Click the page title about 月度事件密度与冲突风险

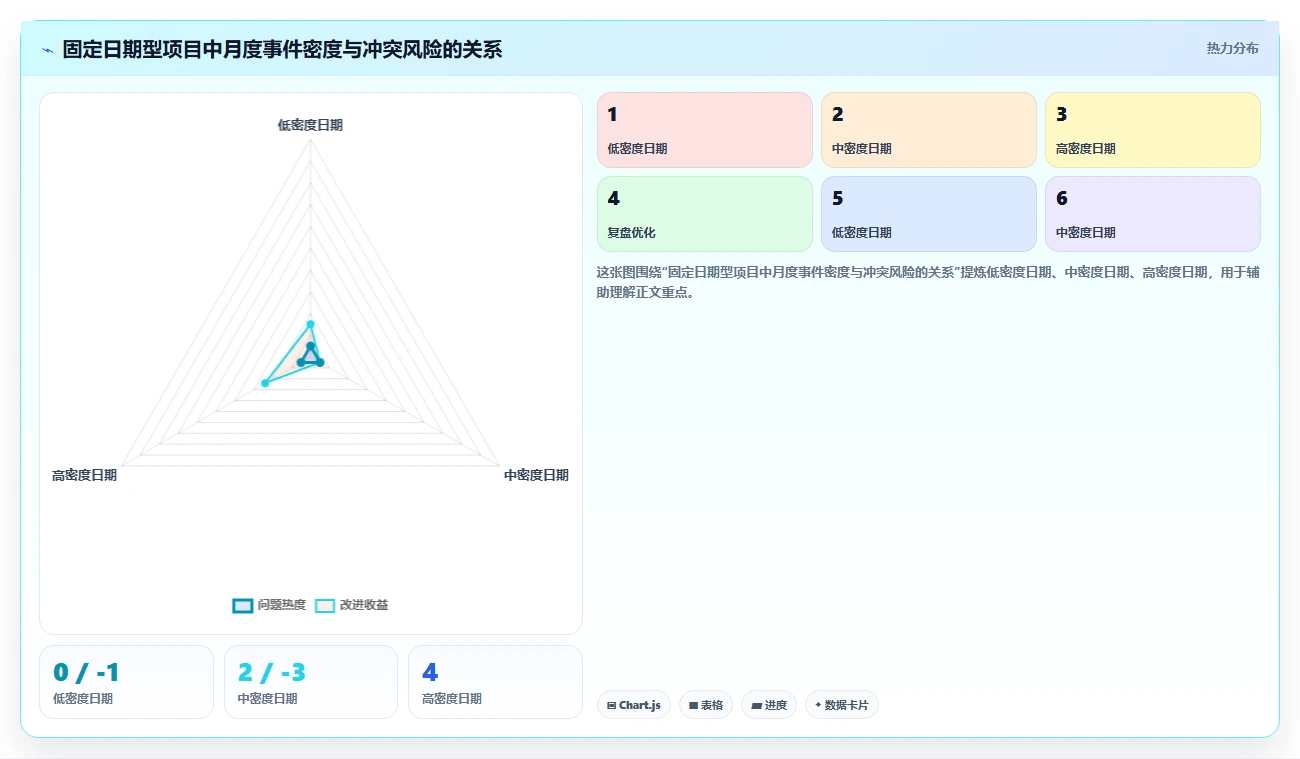click(x=282, y=49)
